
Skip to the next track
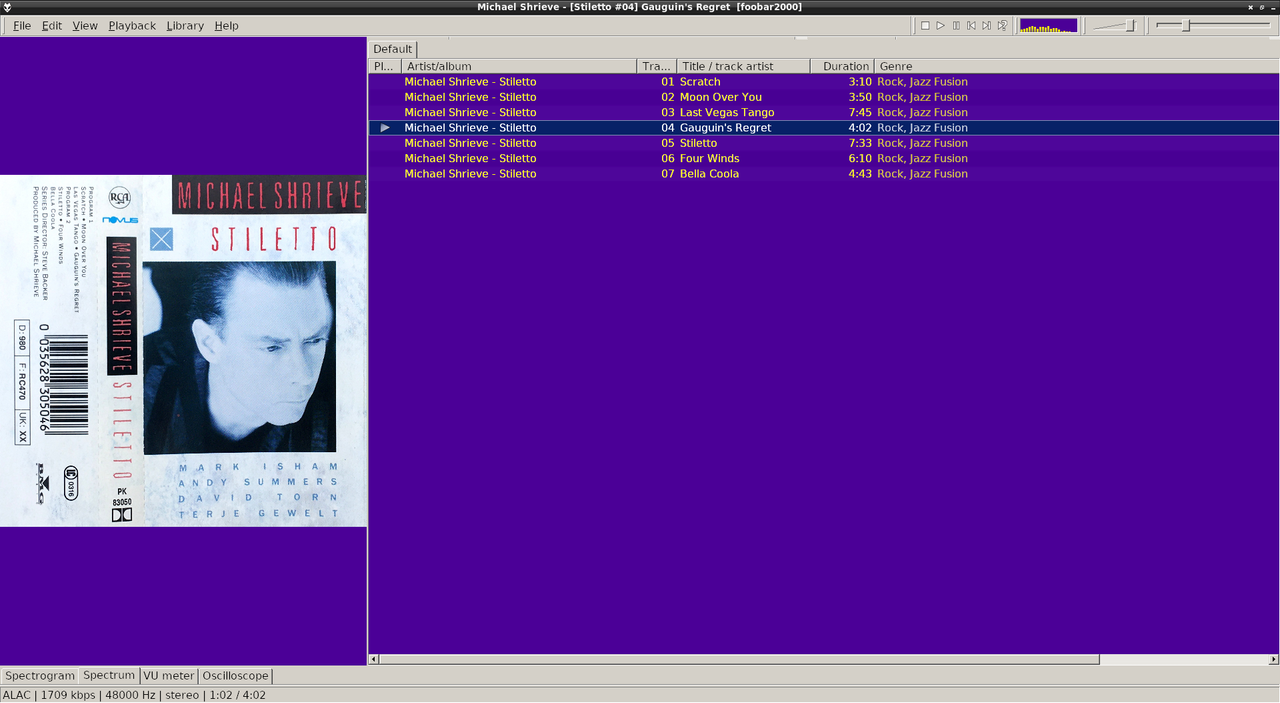click(x=986, y=25)
